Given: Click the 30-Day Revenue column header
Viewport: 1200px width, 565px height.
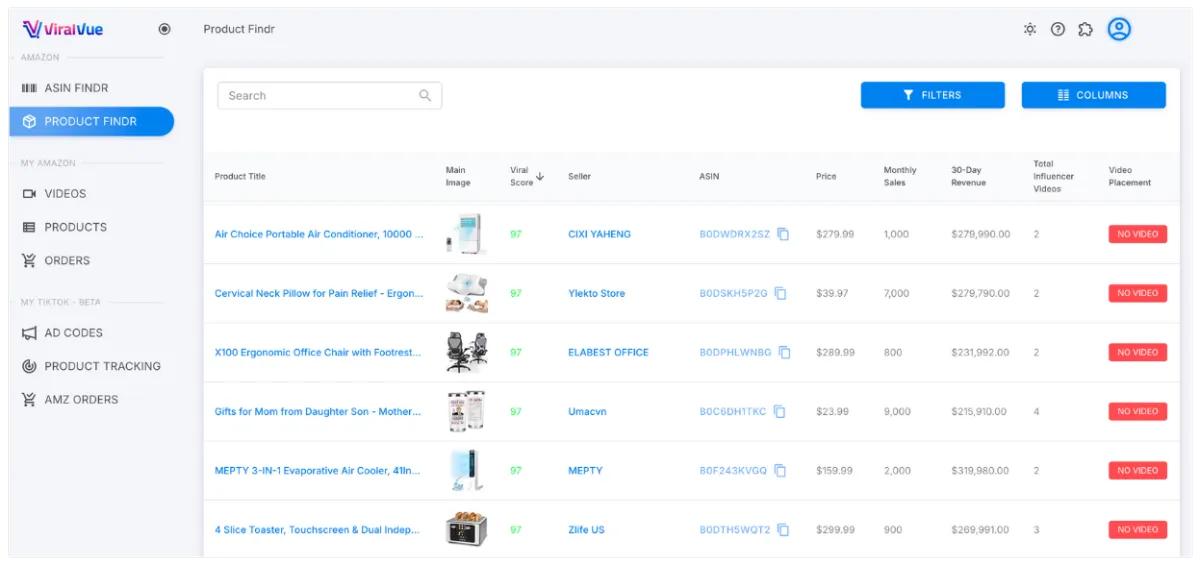Looking at the screenshot, I should tap(968, 176).
